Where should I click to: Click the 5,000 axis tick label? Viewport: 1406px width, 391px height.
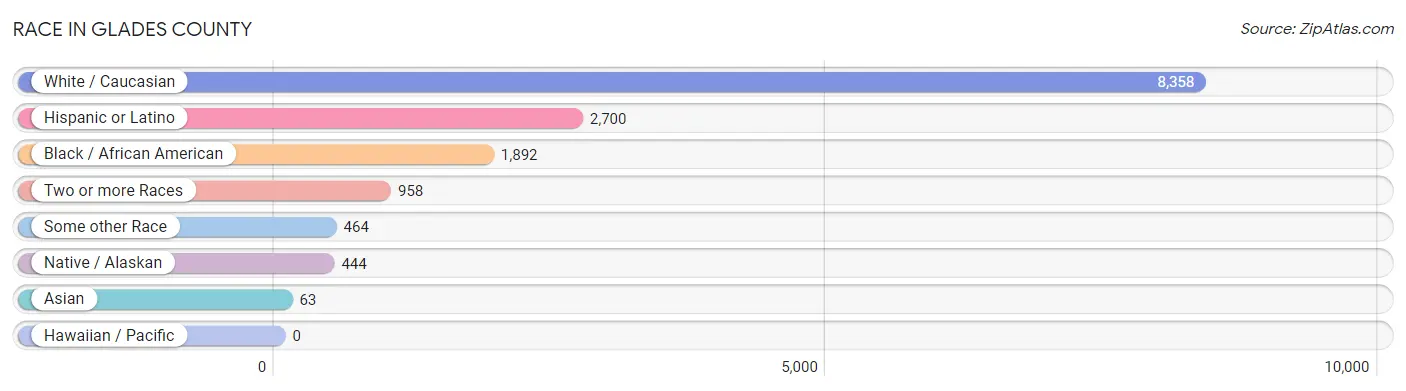(x=799, y=367)
